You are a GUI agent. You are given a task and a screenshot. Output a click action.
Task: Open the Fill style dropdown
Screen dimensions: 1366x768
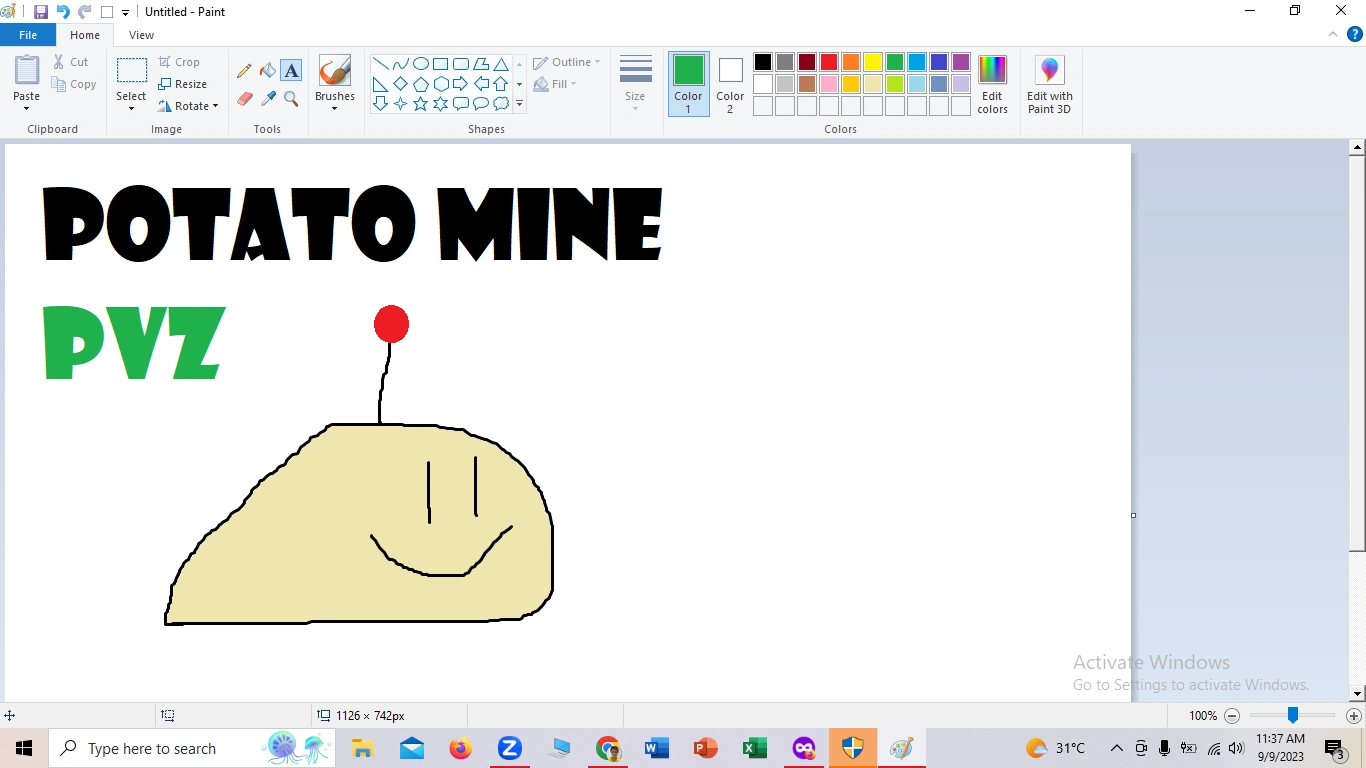(x=555, y=84)
